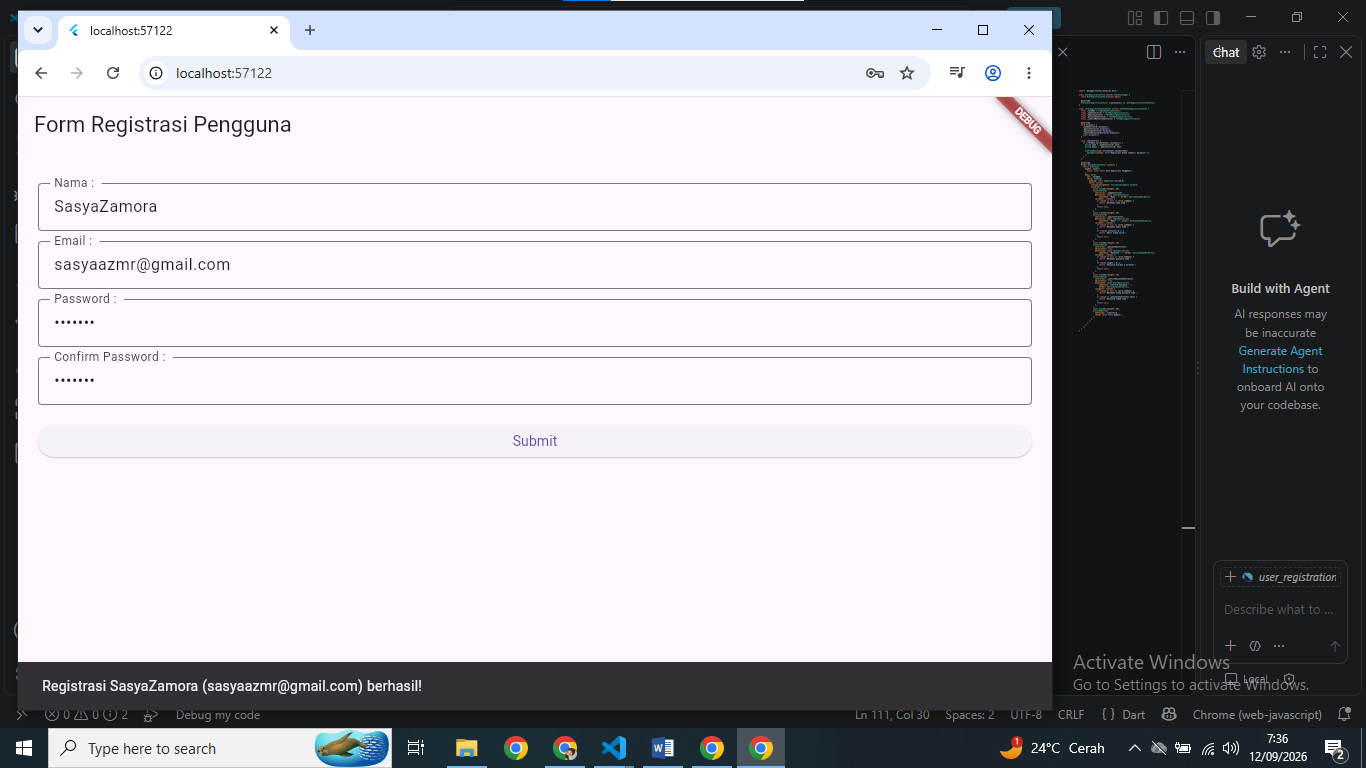The width and height of the screenshot is (1366, 768).
Task: Open Chrome password manager key icon
Action: 875,73
